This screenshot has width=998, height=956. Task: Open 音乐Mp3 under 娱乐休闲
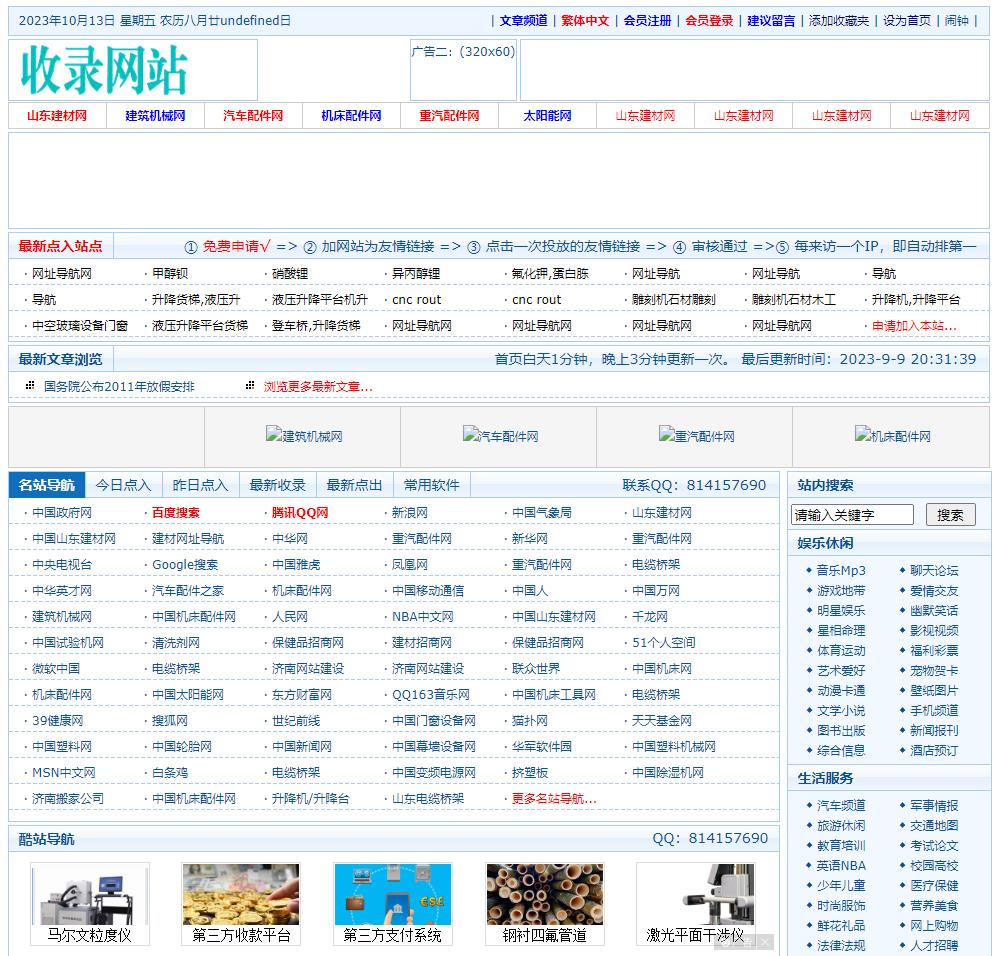(x=841, y=570)
